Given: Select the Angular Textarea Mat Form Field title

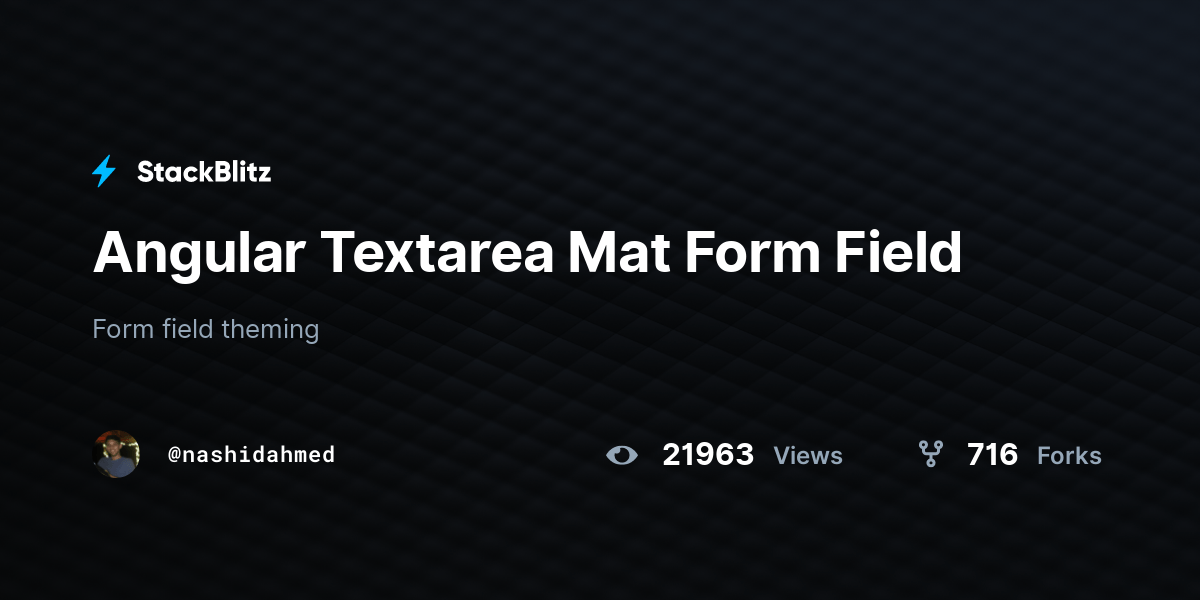Looking at the screenshot, I should coord(527,253).
